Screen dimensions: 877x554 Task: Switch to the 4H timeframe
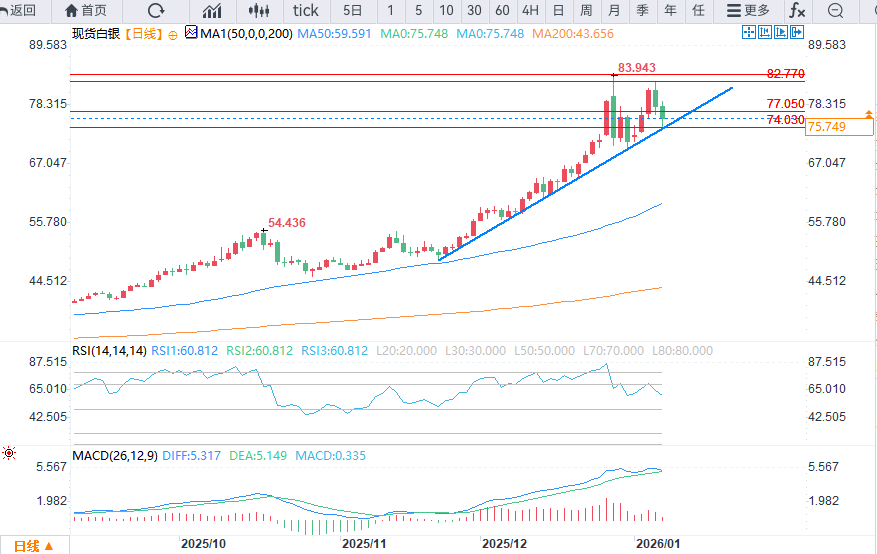tap(530, 11)
